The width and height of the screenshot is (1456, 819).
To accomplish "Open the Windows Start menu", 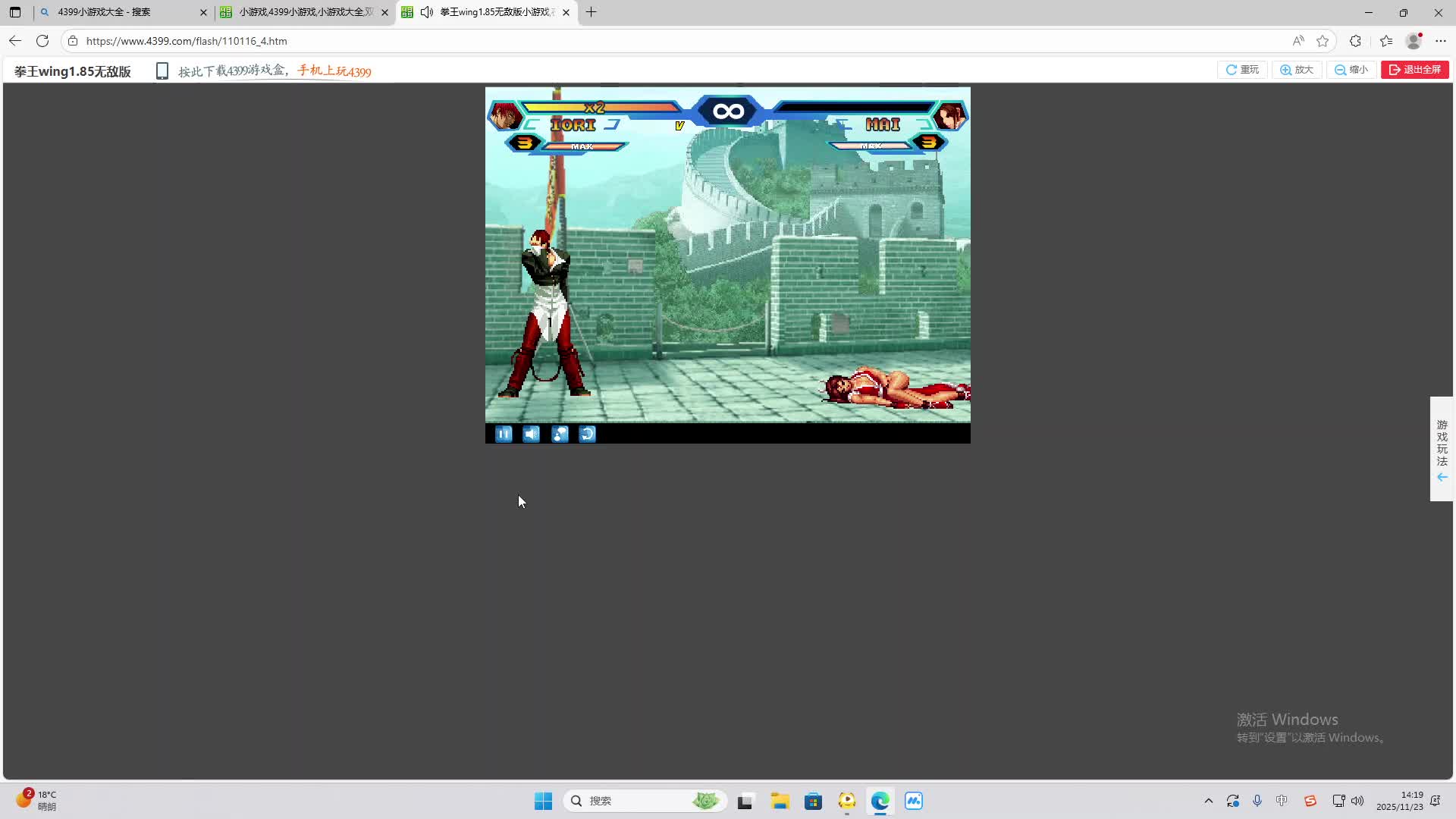I will point(543,801).
